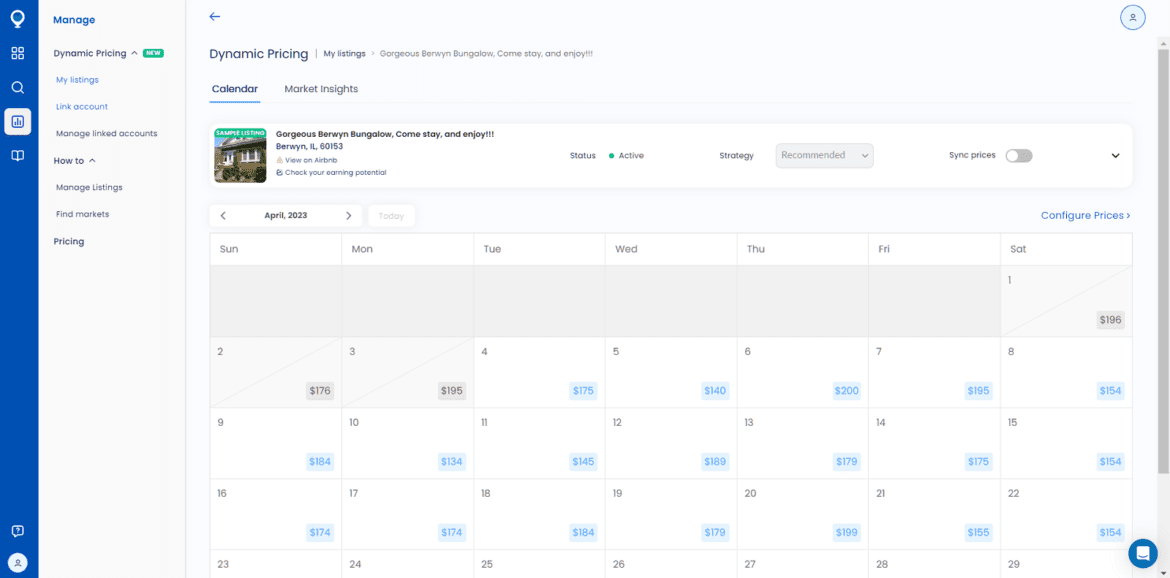Click the analytics bar-chart icon in the sidebar
The width and height of the screenshot is (1170, 578).
pyautogui.click(x=17, y=122)
